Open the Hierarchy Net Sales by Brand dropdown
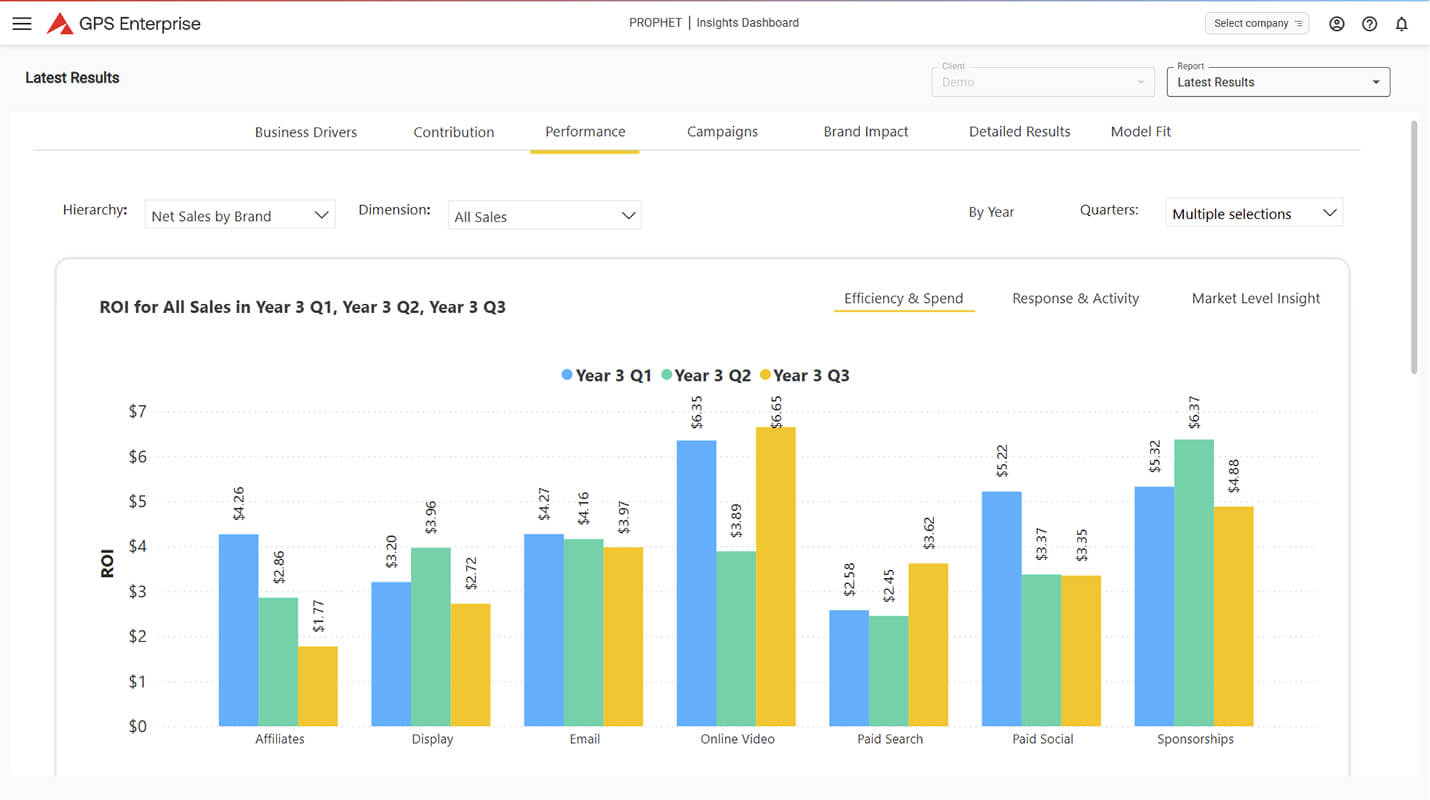The width and height of the screenshot is (1430, 800). [x=240, y=215]
